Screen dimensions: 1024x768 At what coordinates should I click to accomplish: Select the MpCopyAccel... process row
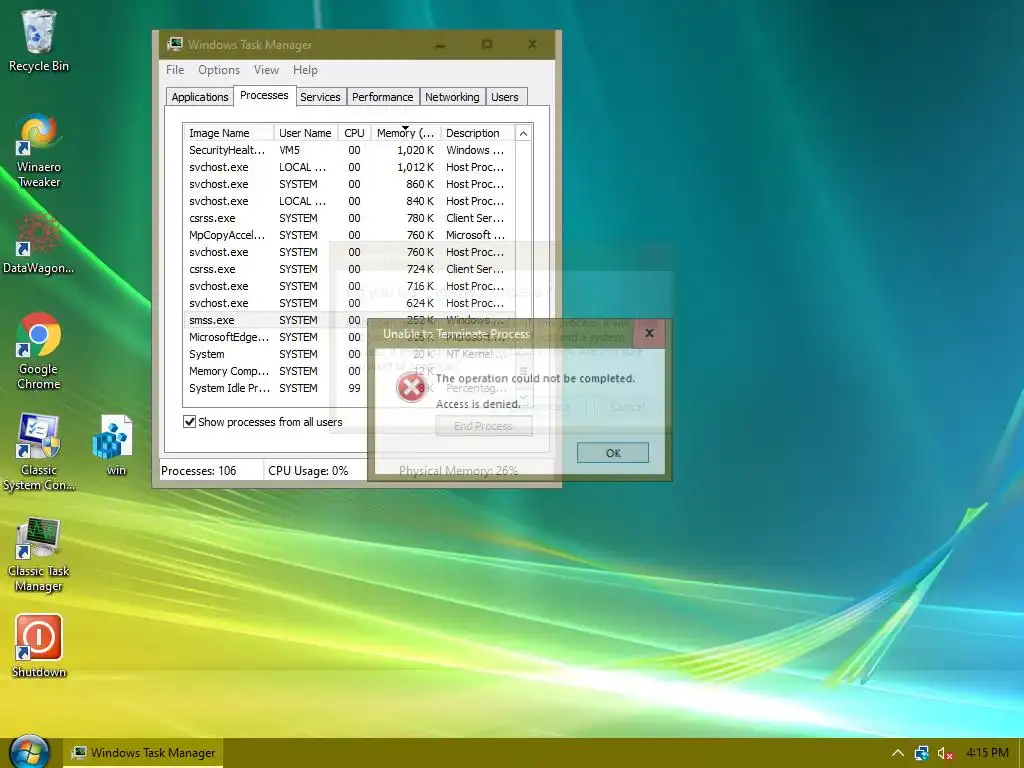349,235
